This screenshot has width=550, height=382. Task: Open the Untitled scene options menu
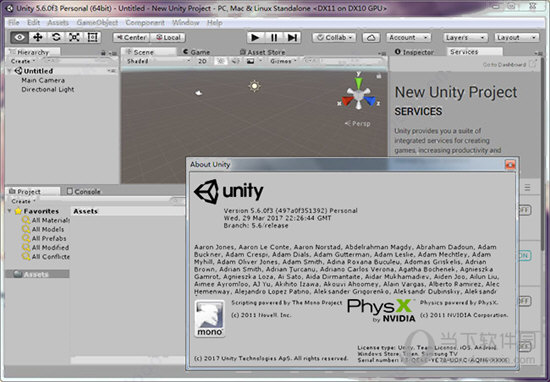click(x=111, y=71)
